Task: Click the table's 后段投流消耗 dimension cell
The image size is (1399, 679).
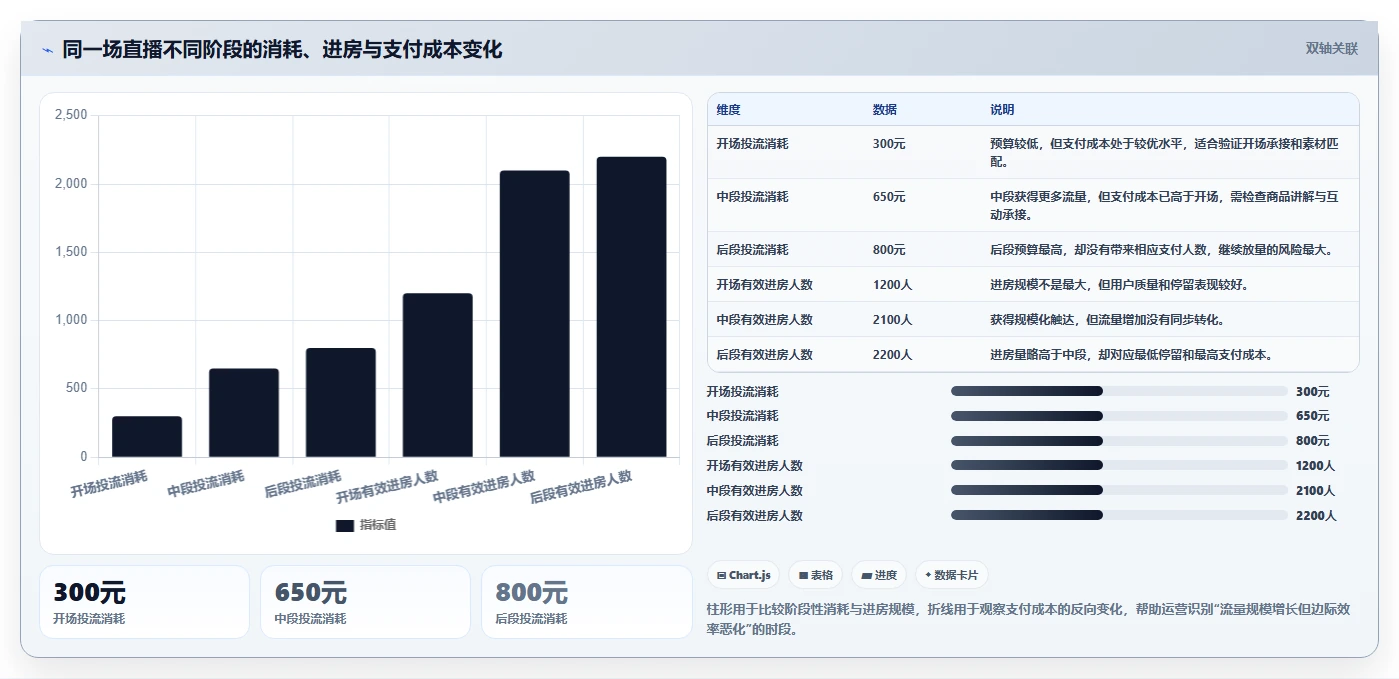Action: 752,250
